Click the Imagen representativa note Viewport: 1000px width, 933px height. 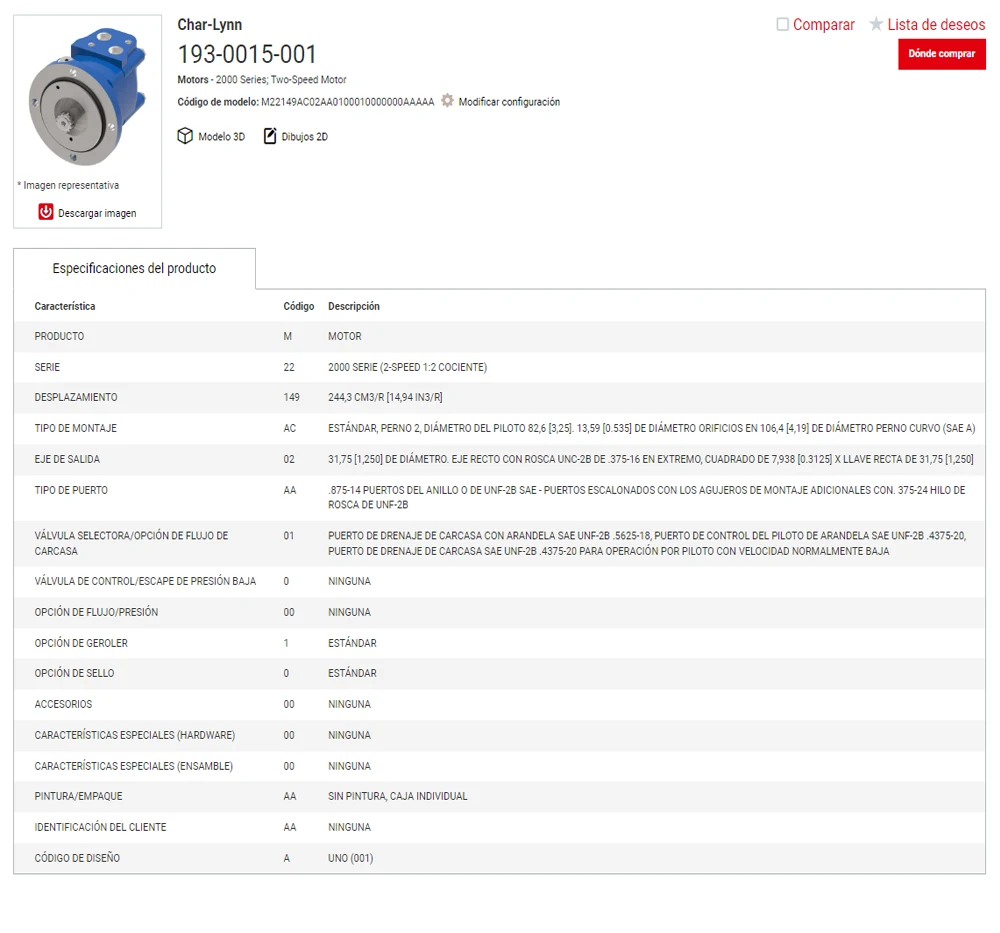coord(68,186)
